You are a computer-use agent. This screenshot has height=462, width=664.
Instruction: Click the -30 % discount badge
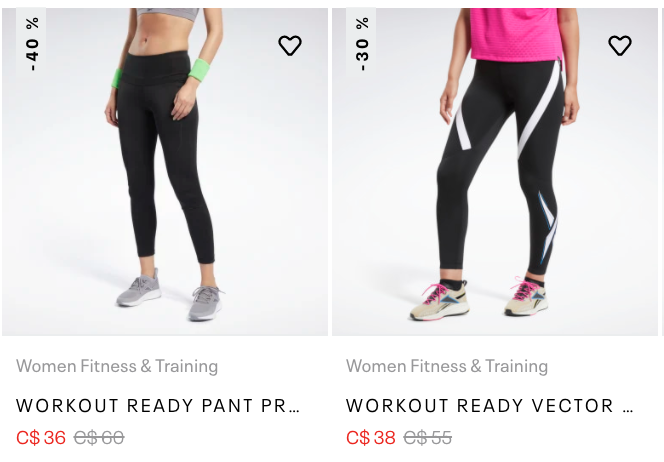[x=361, y=43]
